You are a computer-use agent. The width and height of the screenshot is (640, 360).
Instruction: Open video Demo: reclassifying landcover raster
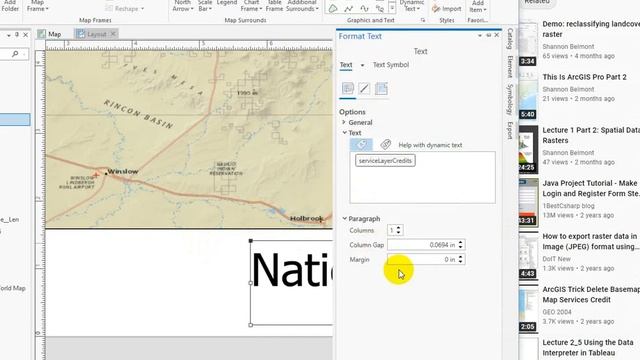pos(591,29)
